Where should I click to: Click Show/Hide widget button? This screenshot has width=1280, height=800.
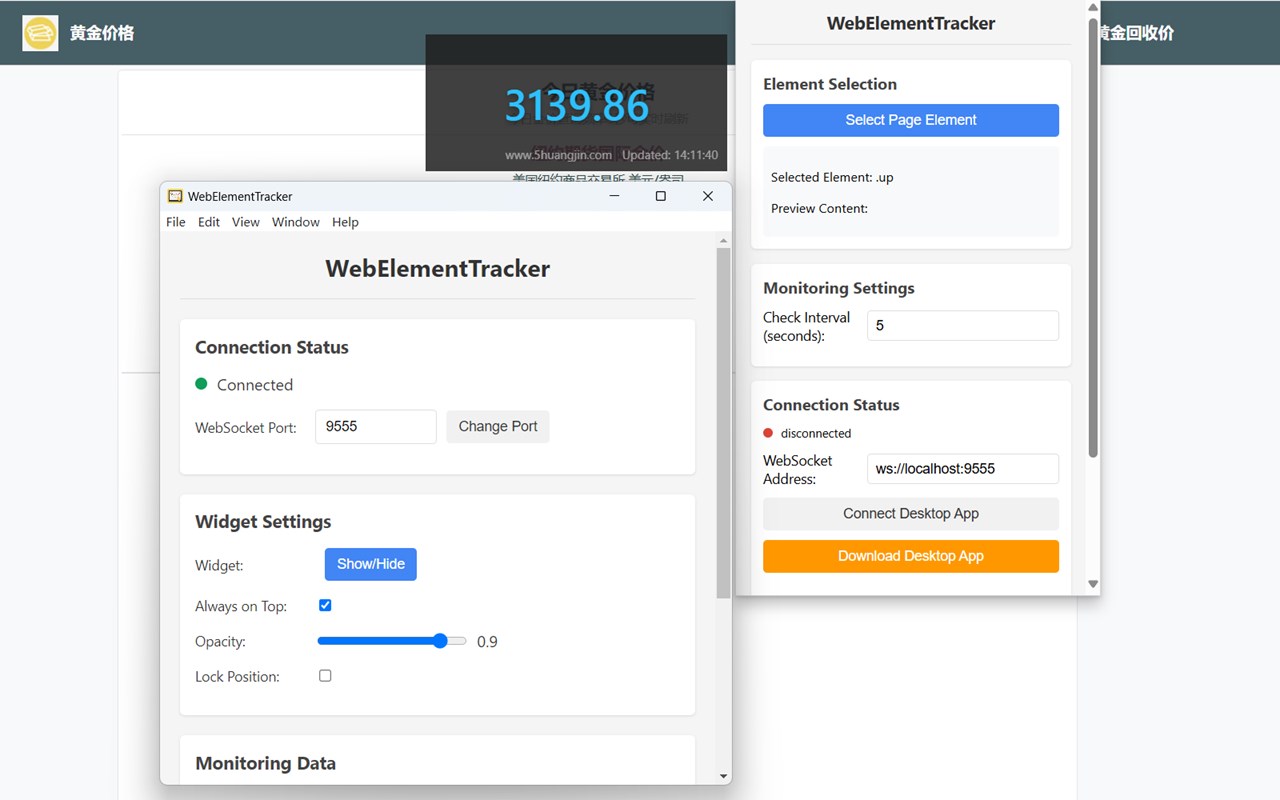[371, 564]
